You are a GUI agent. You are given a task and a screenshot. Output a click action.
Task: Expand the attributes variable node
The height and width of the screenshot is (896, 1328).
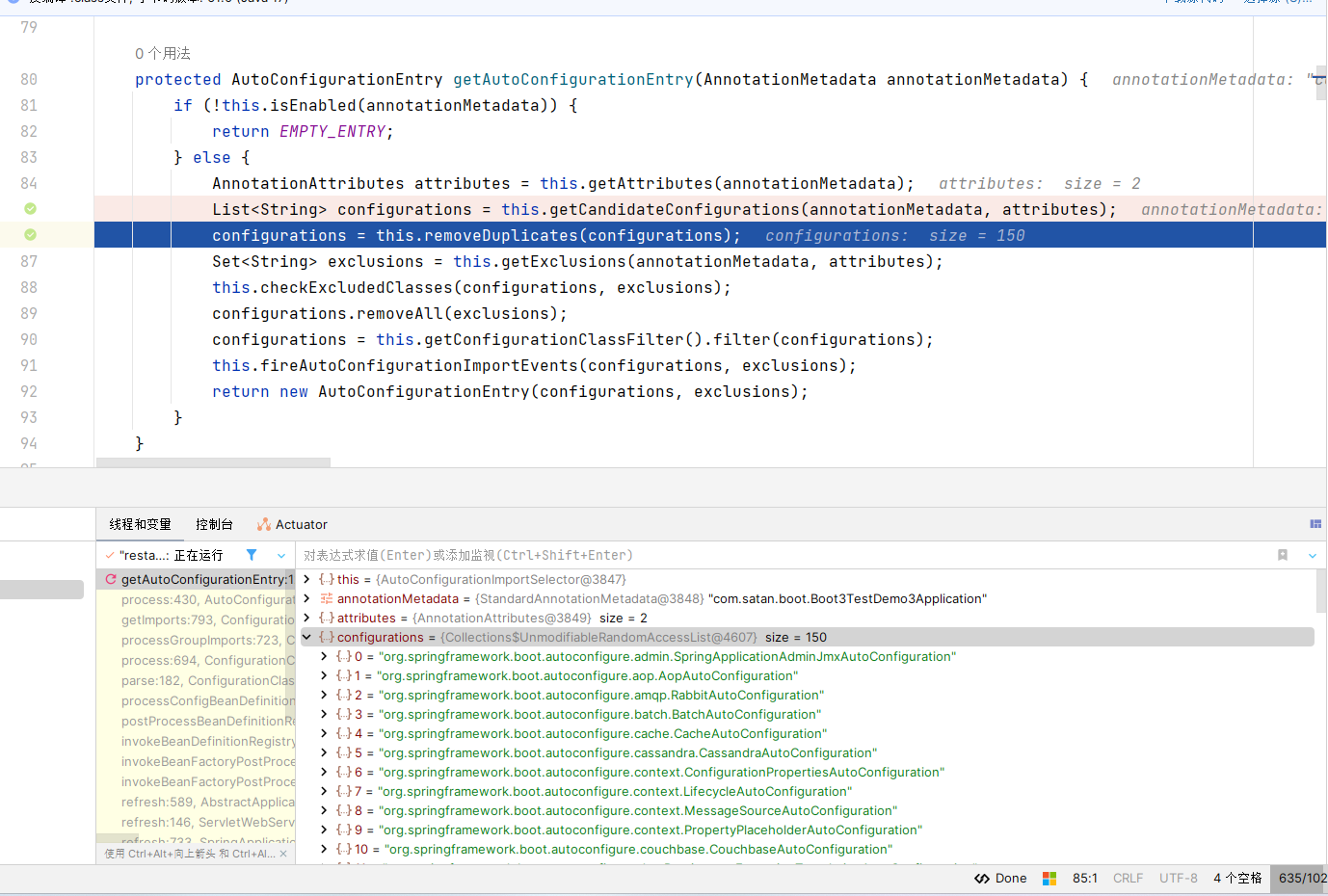pyautogui.click(x=306, y=618)
